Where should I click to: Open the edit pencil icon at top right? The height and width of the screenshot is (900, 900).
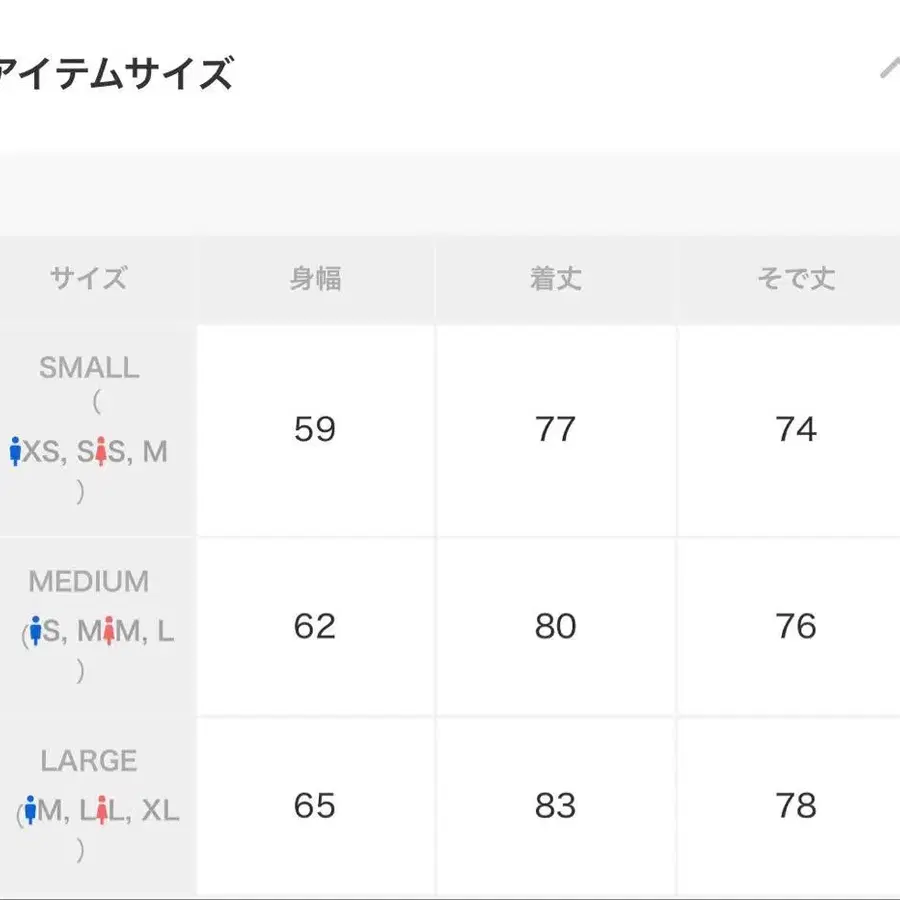pyautogui.click(x=888, y=68)
